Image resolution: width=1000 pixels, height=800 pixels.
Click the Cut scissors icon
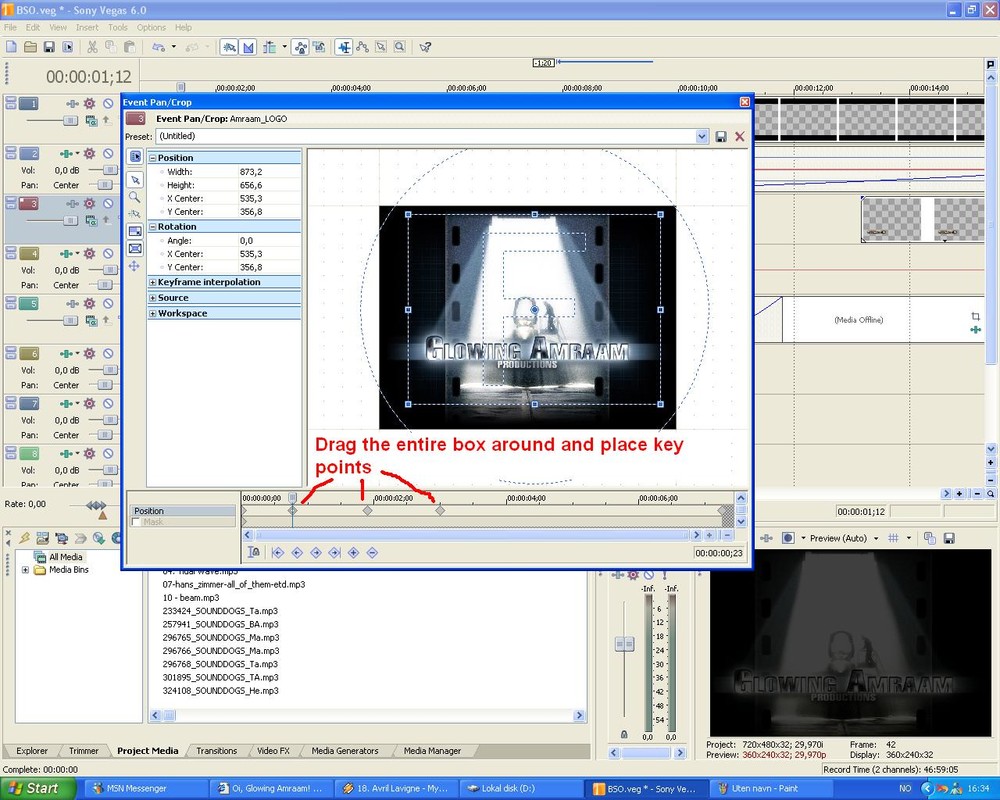92,47
